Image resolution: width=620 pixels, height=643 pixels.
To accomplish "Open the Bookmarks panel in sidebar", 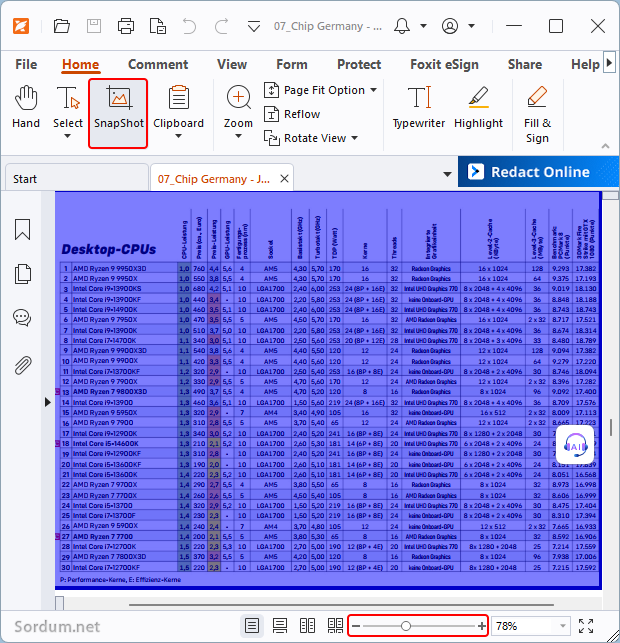I will pos(22,229).
